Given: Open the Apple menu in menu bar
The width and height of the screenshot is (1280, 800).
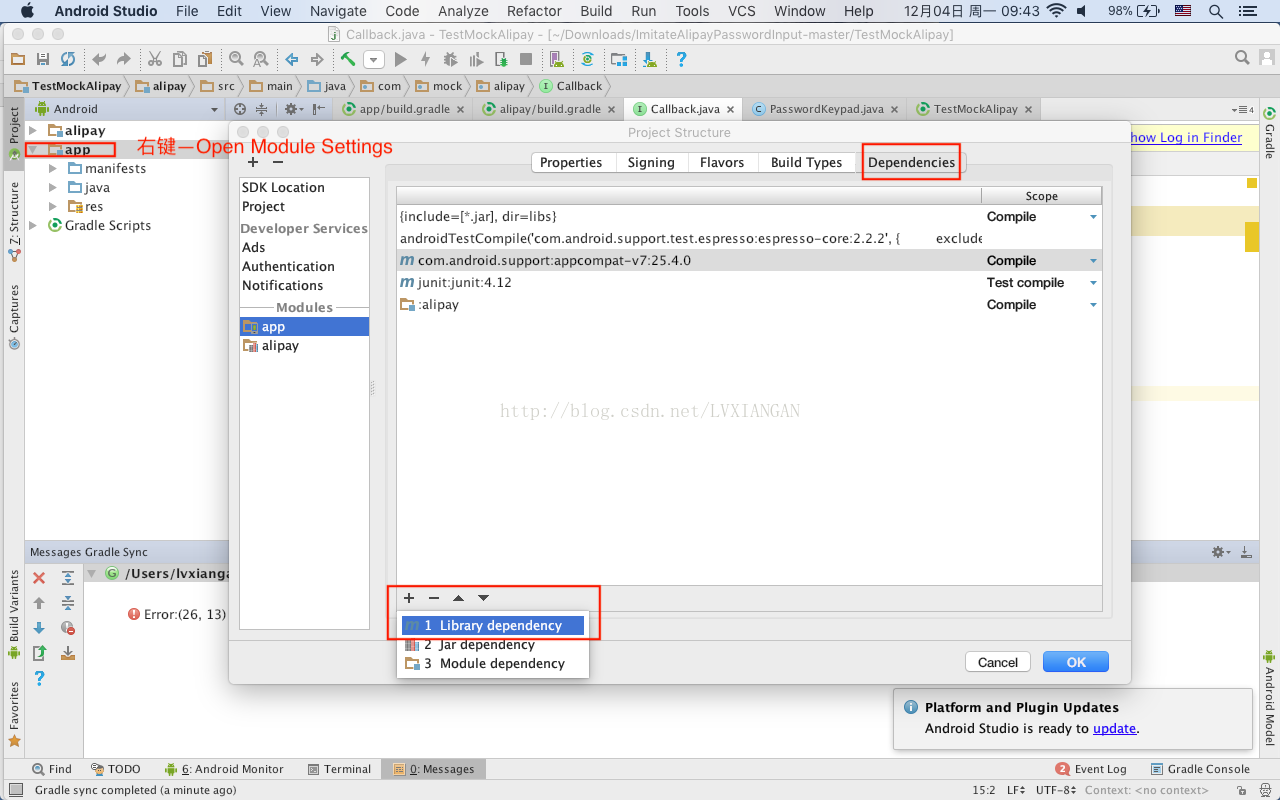Looking at the screenshot, I should tap(26, 11).
